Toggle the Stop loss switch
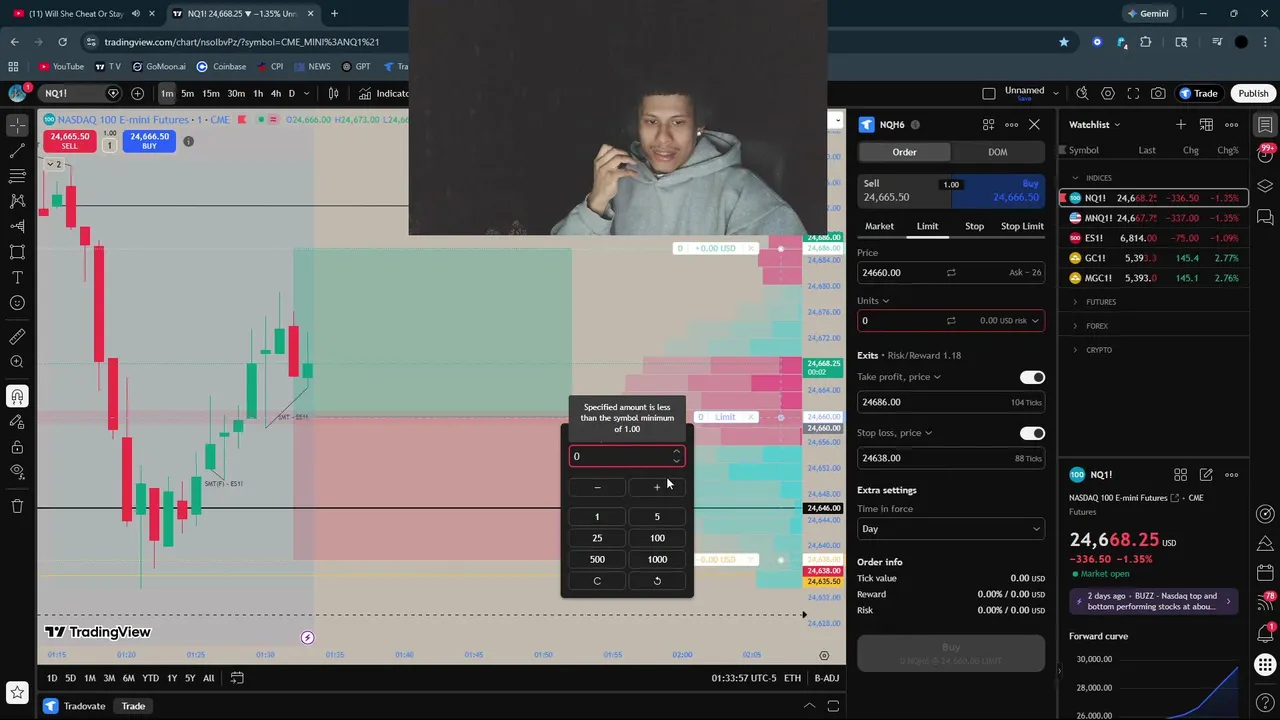 pos(1032,433)
